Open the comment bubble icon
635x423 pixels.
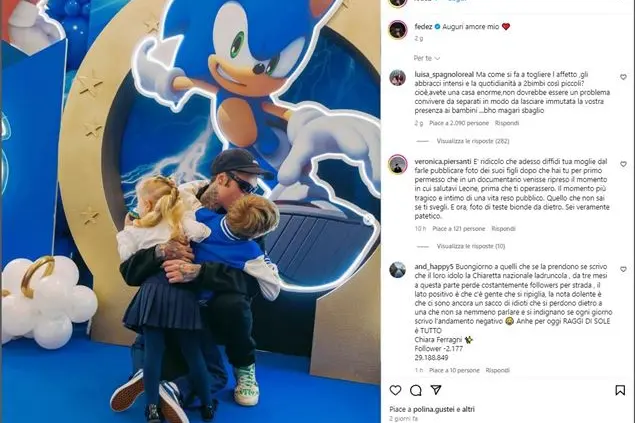416,390
